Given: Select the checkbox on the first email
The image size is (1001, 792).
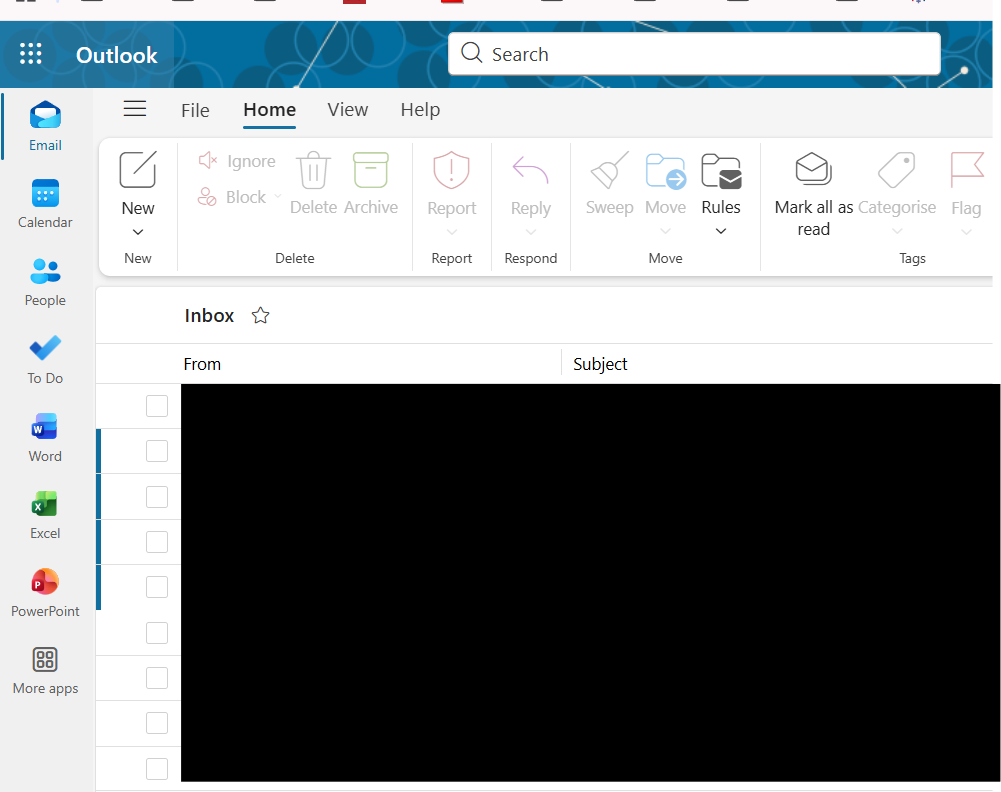Looking at the screenshot, I should 156,406.
